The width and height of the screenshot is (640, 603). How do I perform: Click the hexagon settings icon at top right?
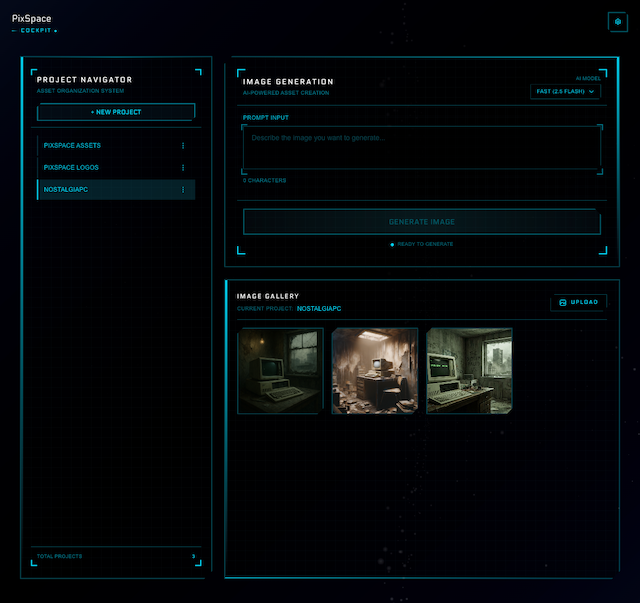pyautogui.click(x=618, y=22)
